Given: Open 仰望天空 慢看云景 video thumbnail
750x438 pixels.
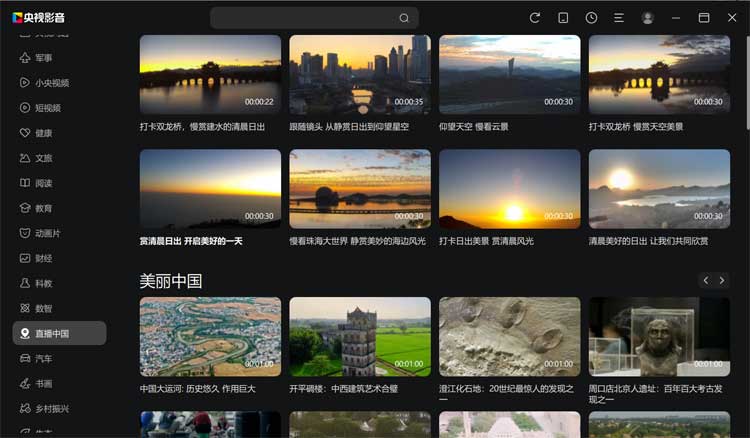Looking at the screenshot, I should point(509,74).
